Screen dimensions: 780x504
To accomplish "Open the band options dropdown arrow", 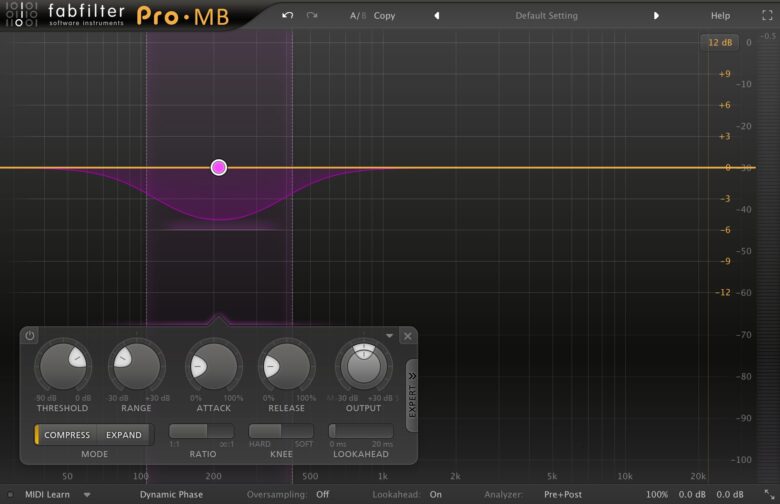I will point(389,336).
